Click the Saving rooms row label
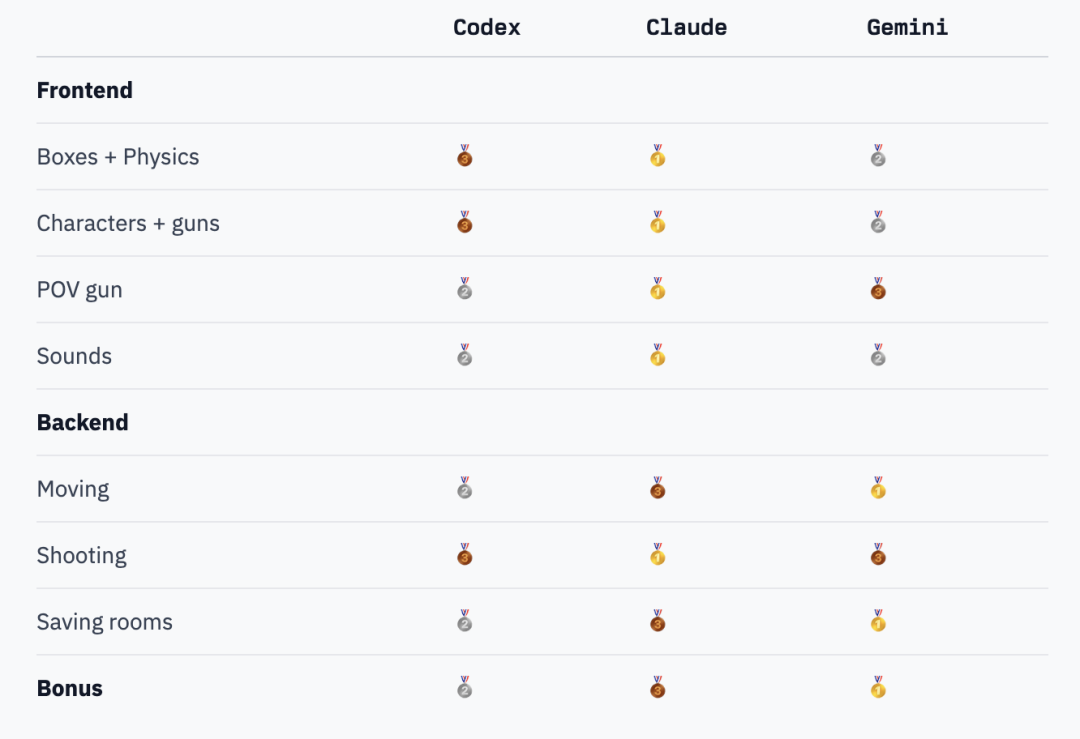Viewport: 1080px width, 739px height. 105,622
